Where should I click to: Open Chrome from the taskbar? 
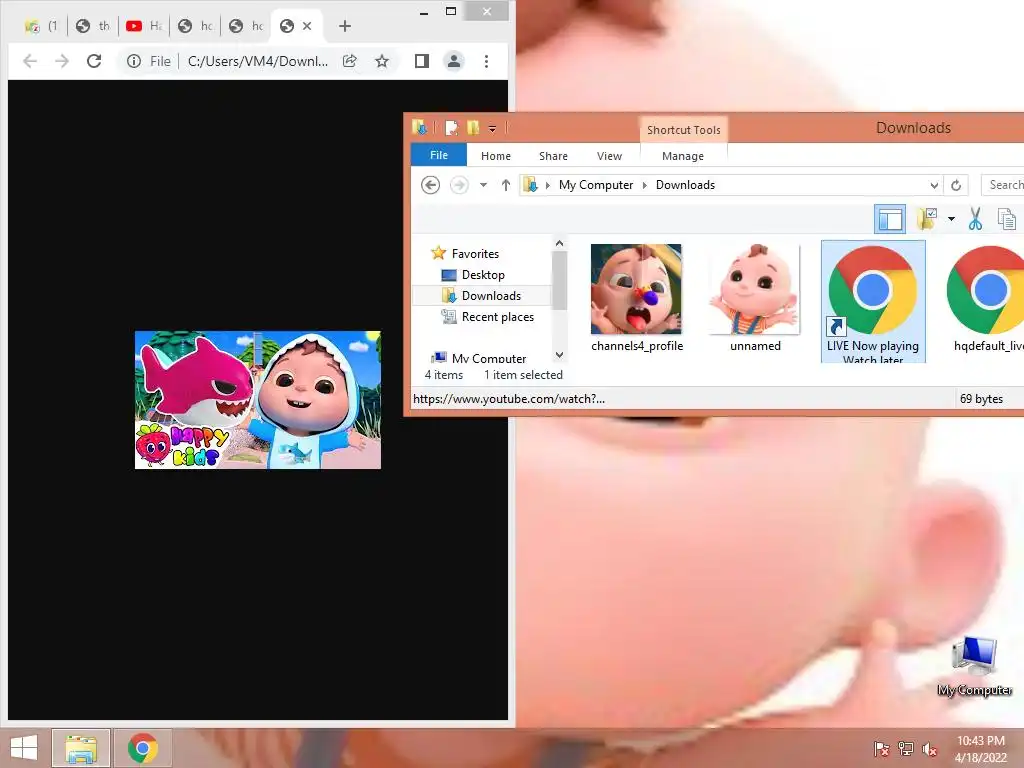pyautogui.click(x=143, y=748)
